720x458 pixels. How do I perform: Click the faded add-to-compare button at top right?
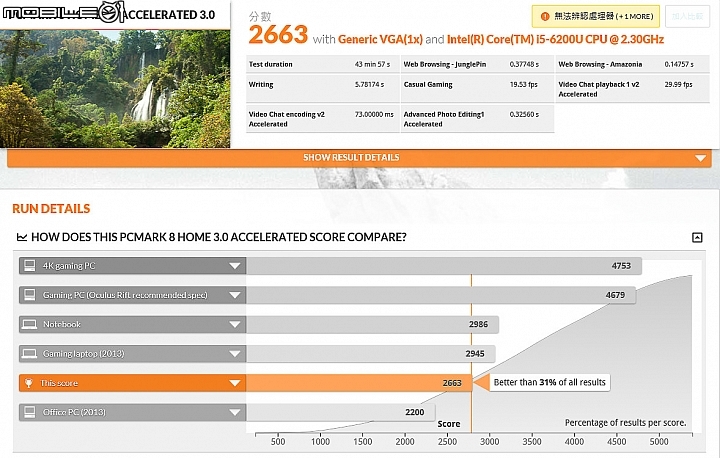[x=687, y=17]
